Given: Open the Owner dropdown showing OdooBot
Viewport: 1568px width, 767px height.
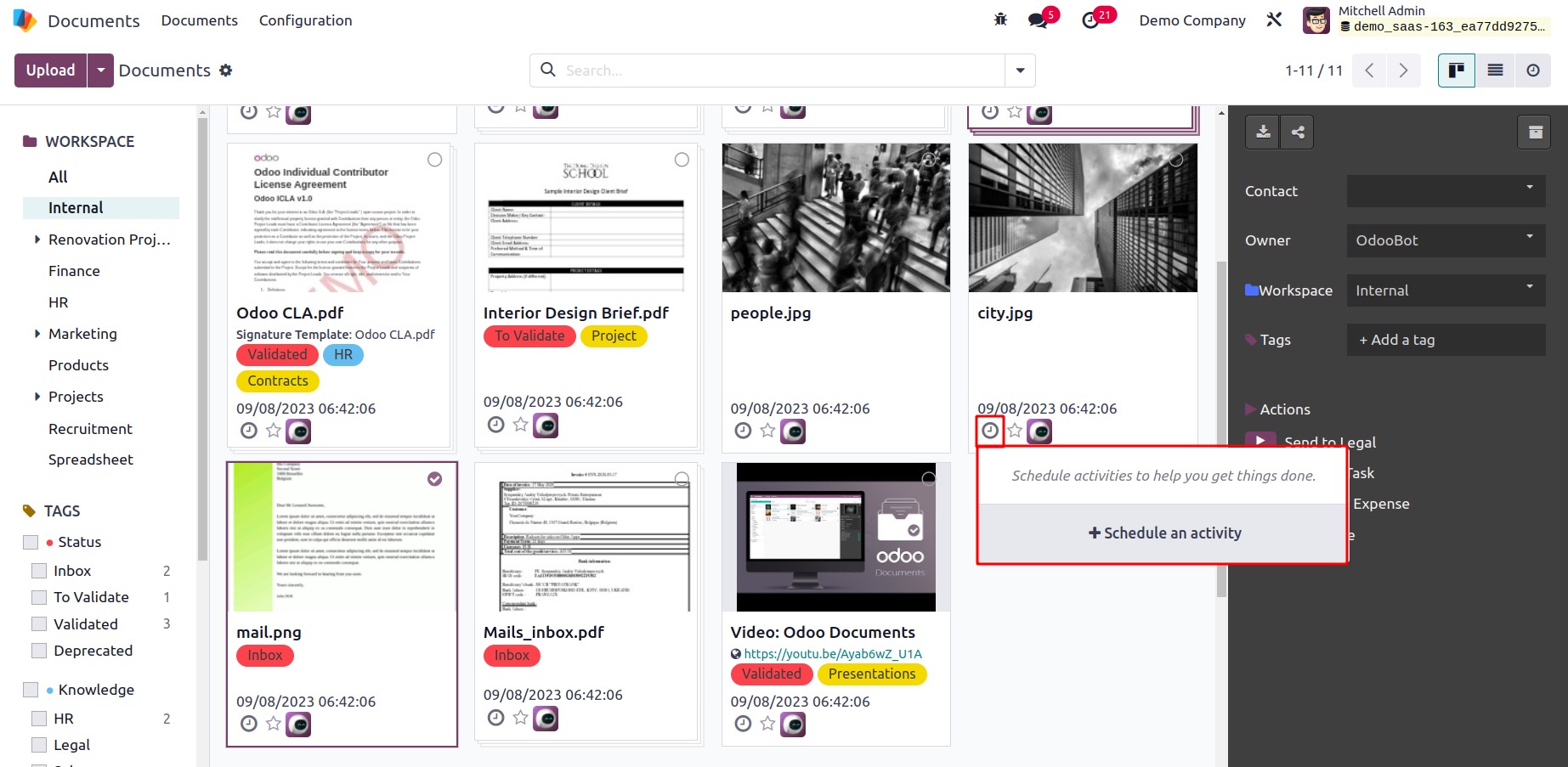Looking at the screenshot, I should click(x=1446, y=240).
